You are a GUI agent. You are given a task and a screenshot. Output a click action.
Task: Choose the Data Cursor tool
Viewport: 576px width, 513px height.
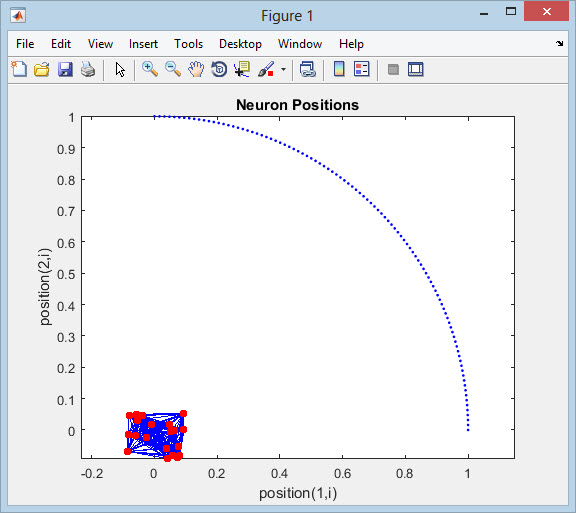[x=242, y=69]
